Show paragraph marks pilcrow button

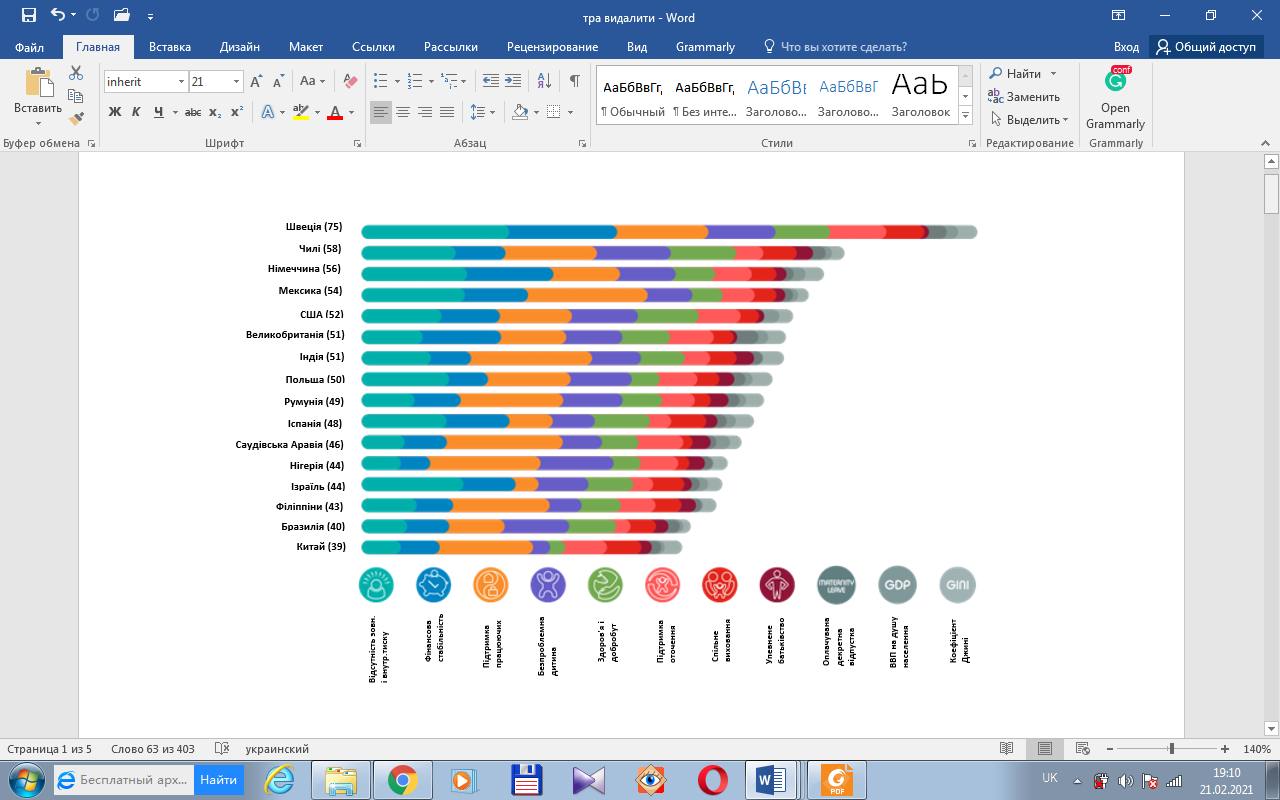[574, 82]
